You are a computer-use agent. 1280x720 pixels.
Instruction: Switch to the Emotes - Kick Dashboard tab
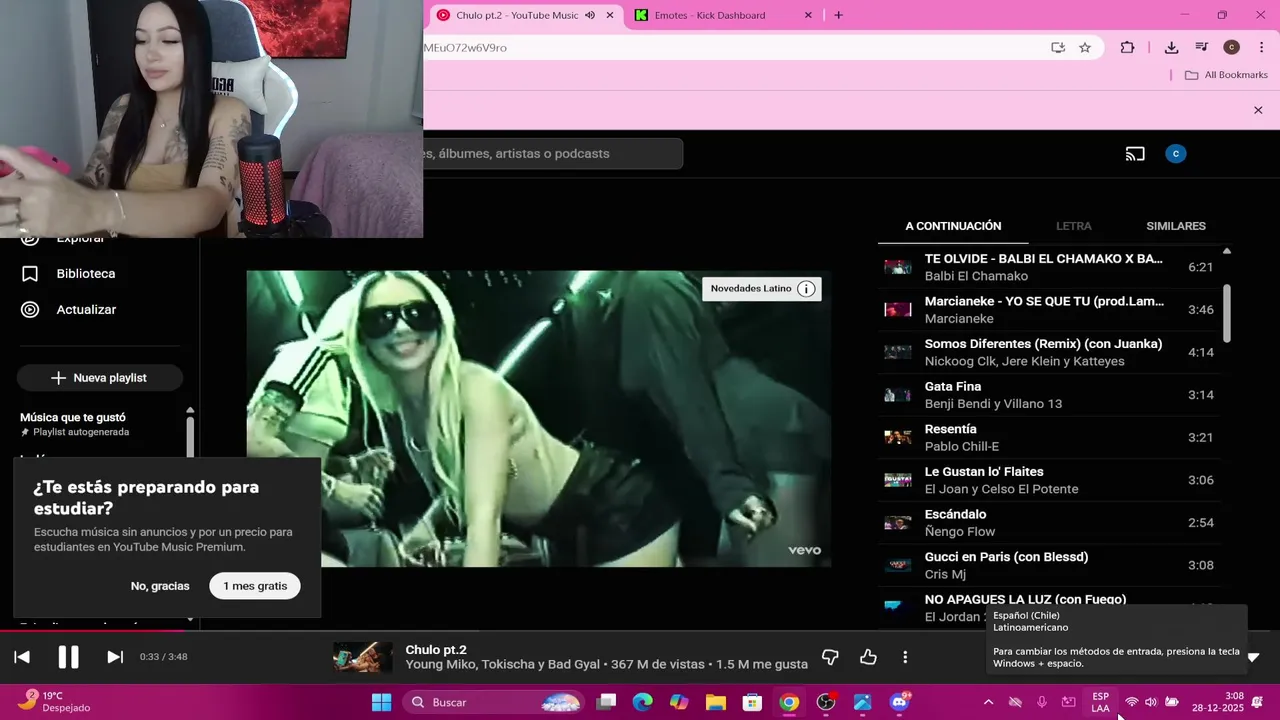pyautogui.click(x=710, y=15)
